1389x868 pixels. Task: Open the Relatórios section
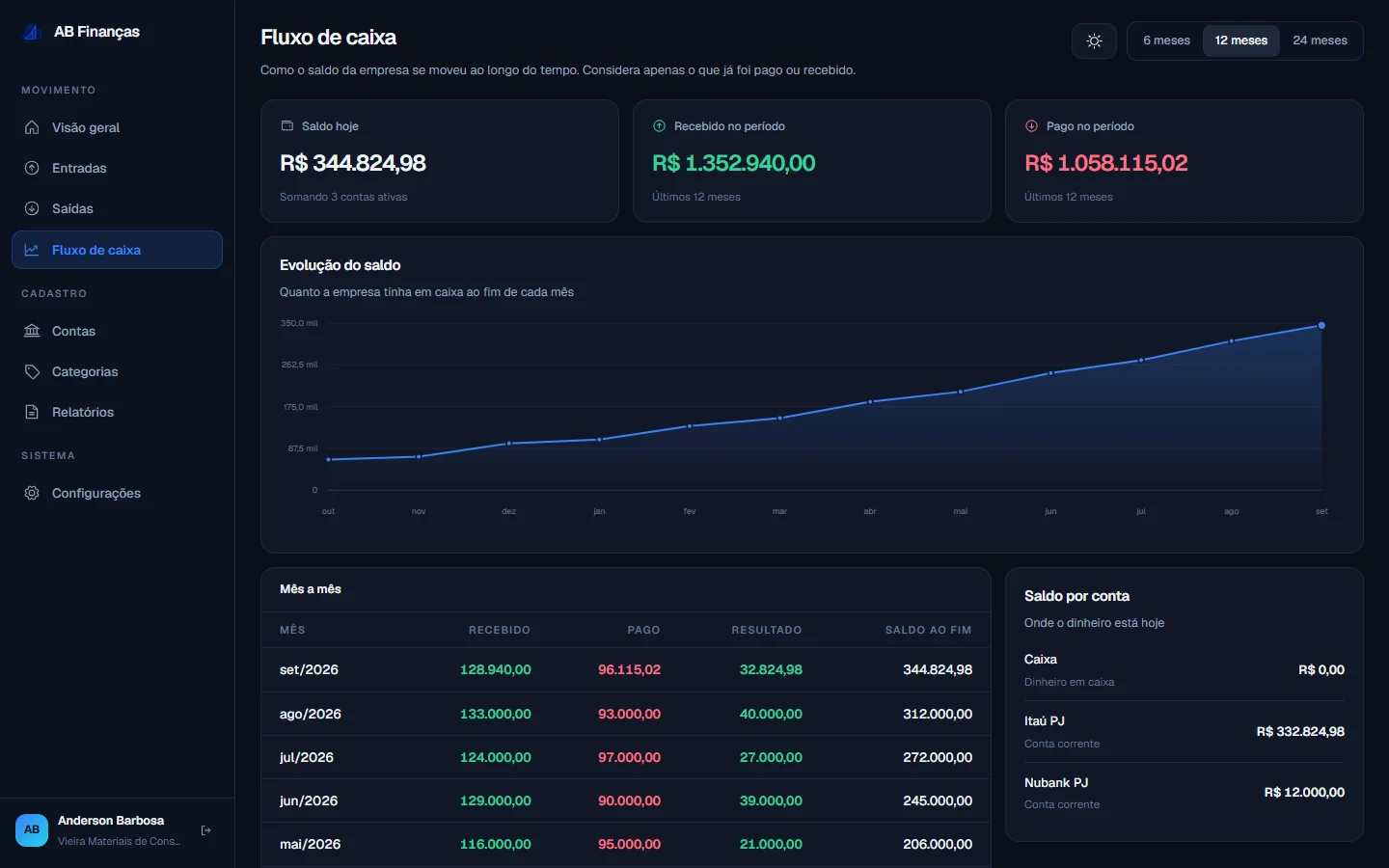(117, 412)
